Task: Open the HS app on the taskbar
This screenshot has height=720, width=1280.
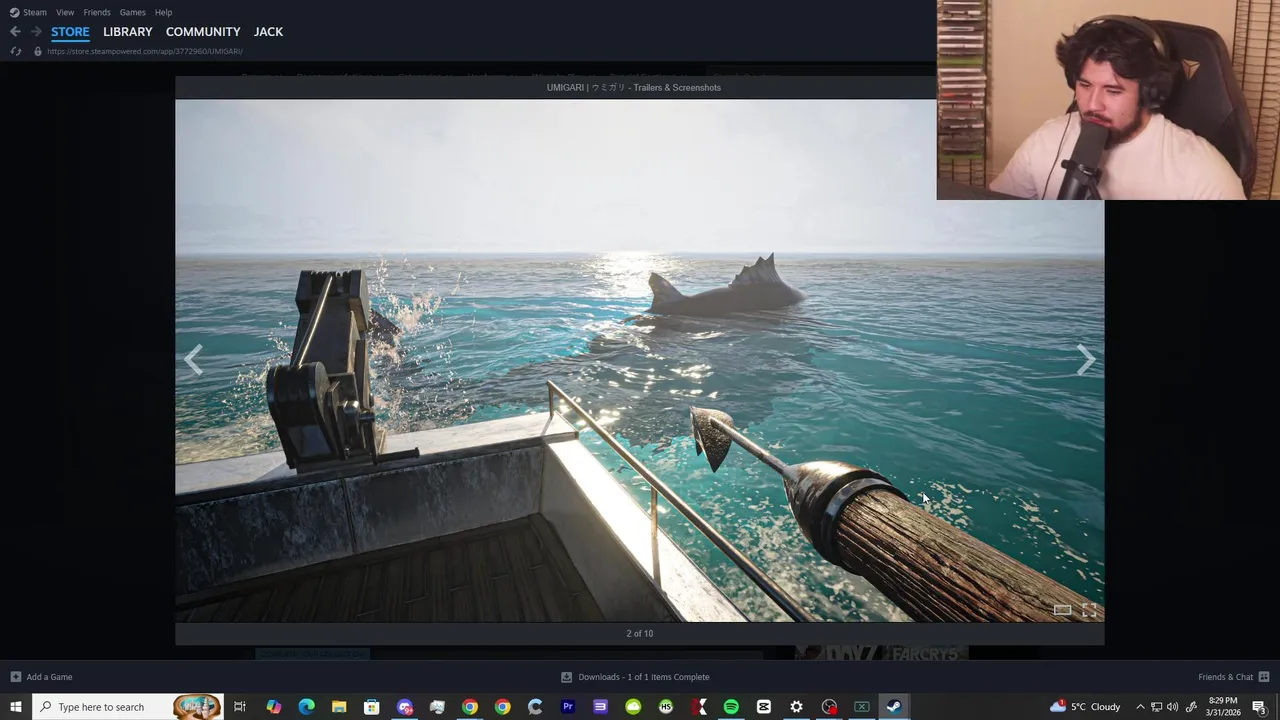Action: point(666,707)
